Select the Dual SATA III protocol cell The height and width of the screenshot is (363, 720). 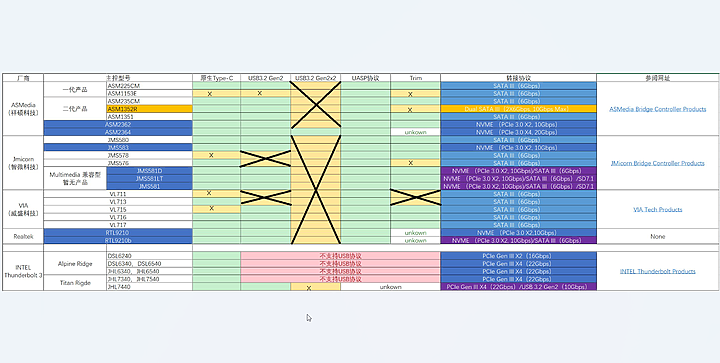point(518,109)
